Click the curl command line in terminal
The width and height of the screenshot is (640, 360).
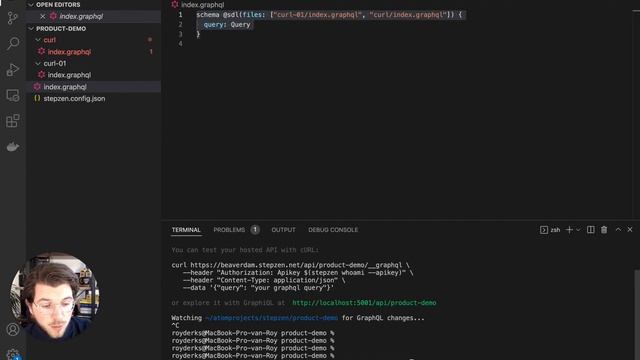coord(290,265)
